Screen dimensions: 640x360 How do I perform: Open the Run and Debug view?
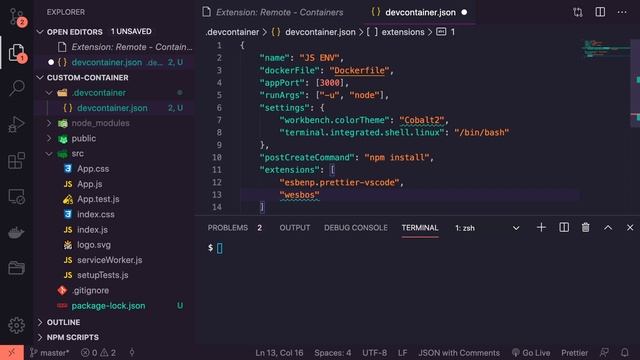pos(16,124)
